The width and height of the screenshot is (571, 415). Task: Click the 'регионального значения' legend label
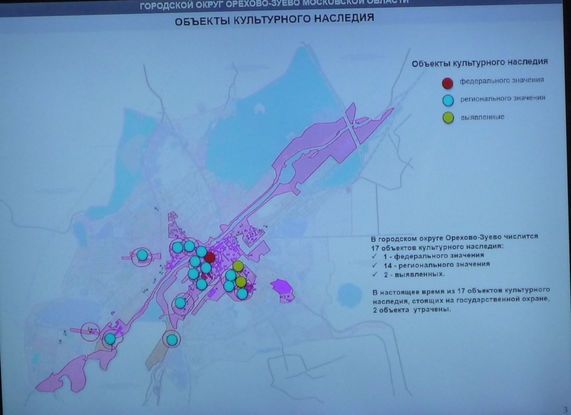tap(503, 99)
